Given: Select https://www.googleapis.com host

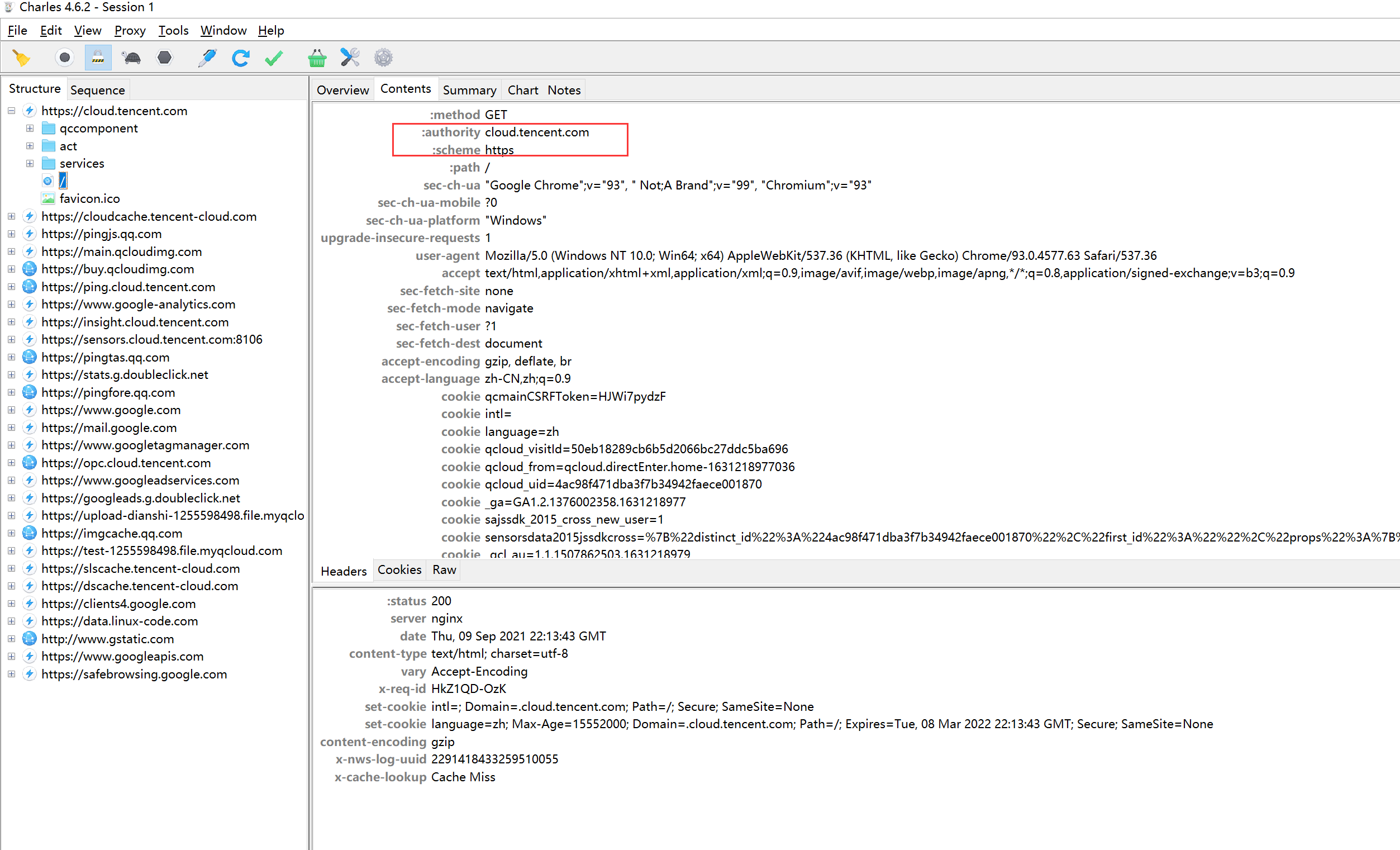Looking at the screenshot, I should [x=122, y=657].
